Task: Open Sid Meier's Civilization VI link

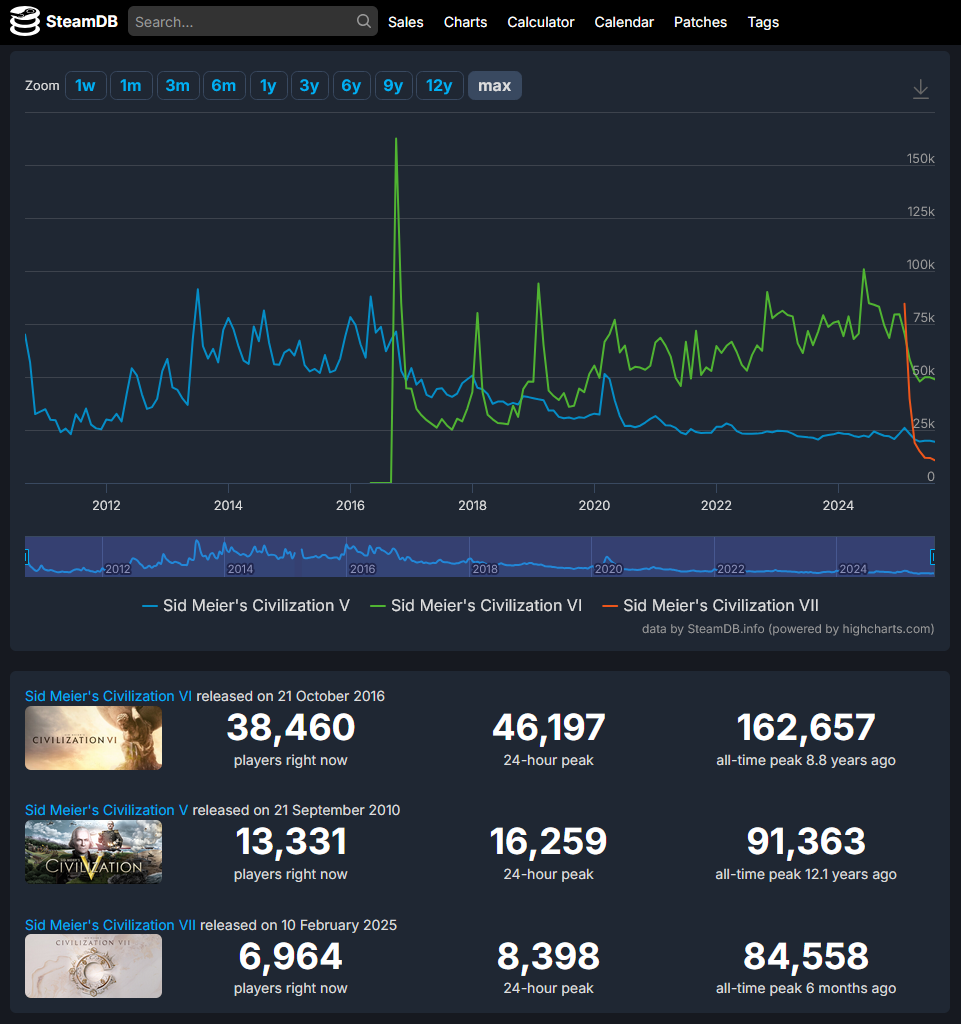Action: (x=108, y=696)
